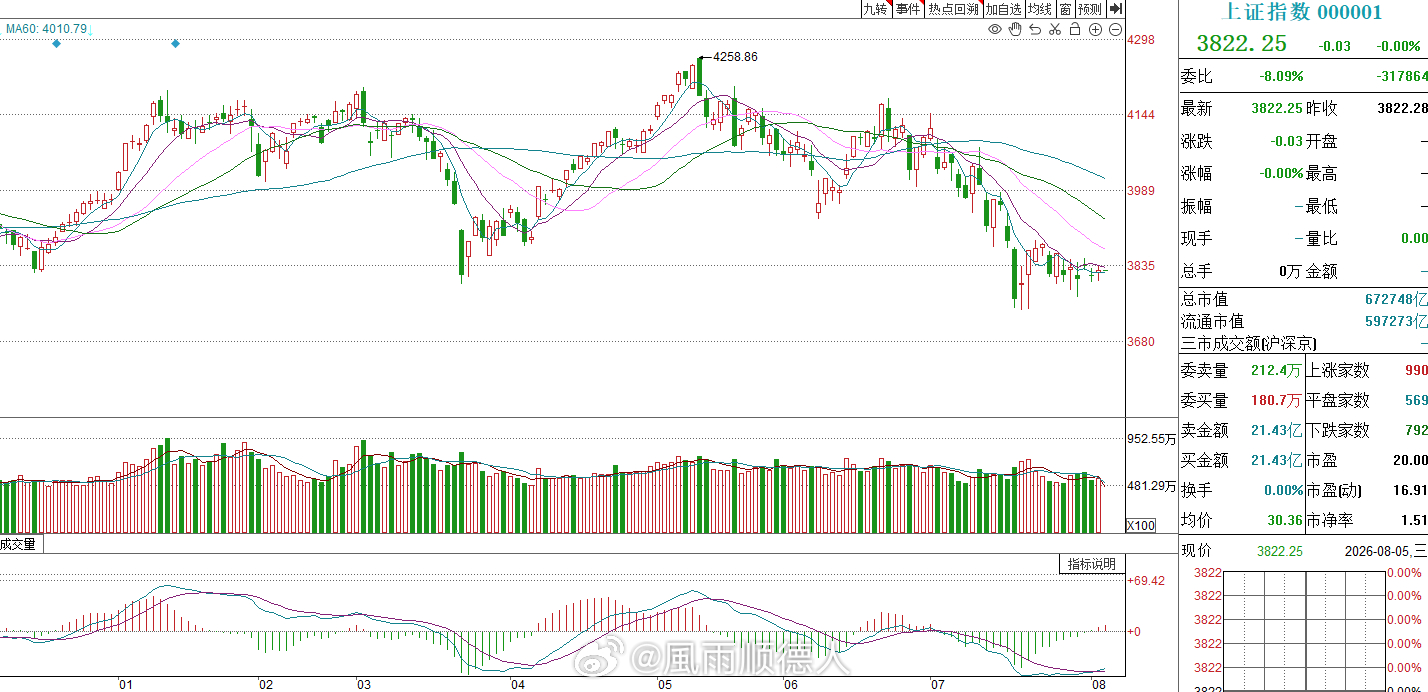Click the 3822.25 current index value
Screen dimensions: 1428x692
point(1241,44)
